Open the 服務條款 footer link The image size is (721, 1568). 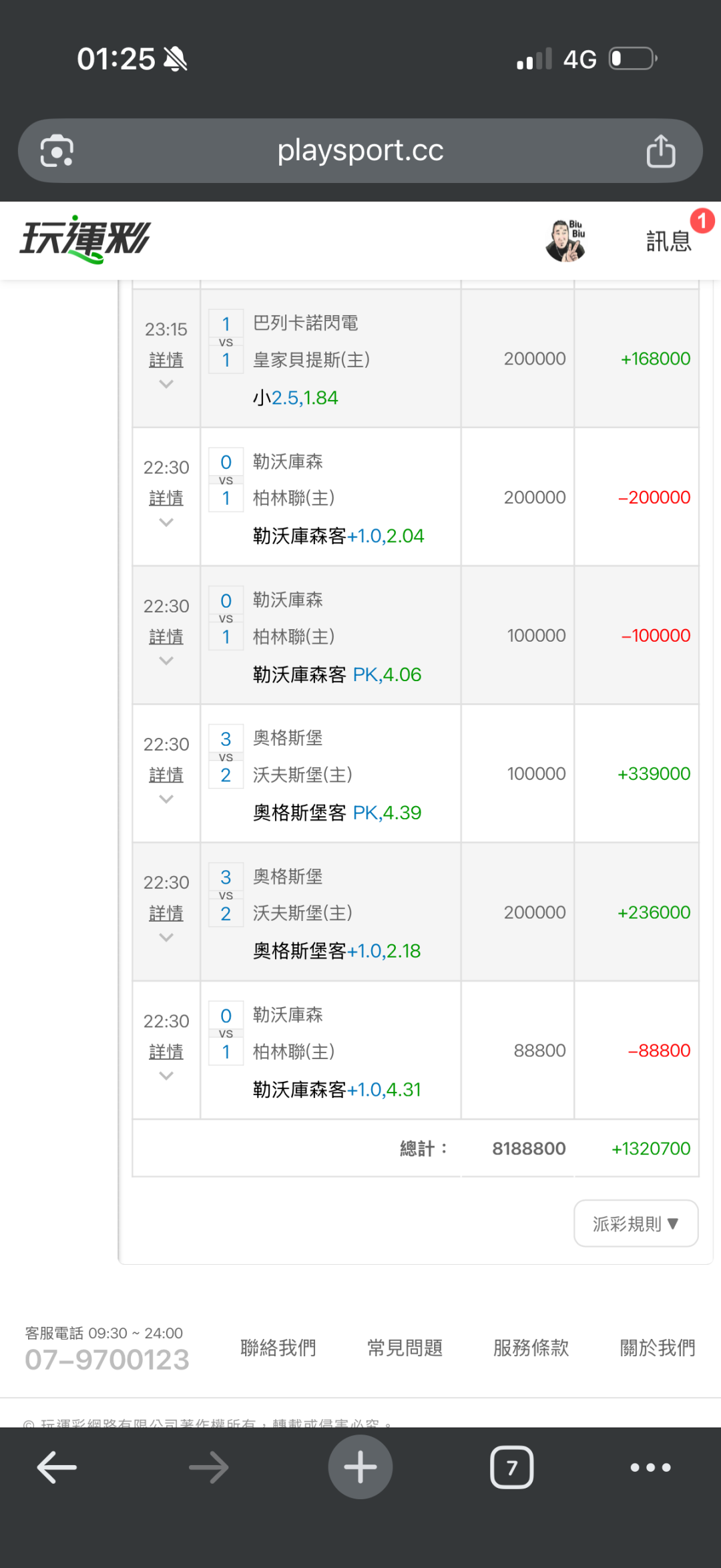point(531,1348)
